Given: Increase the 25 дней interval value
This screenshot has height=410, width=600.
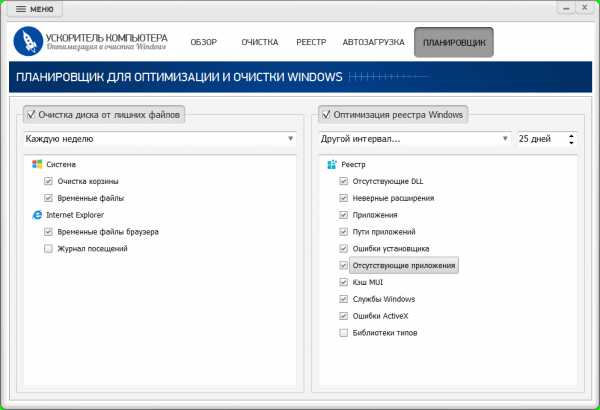Looking at the screenshot, I should tap(571, 136).
